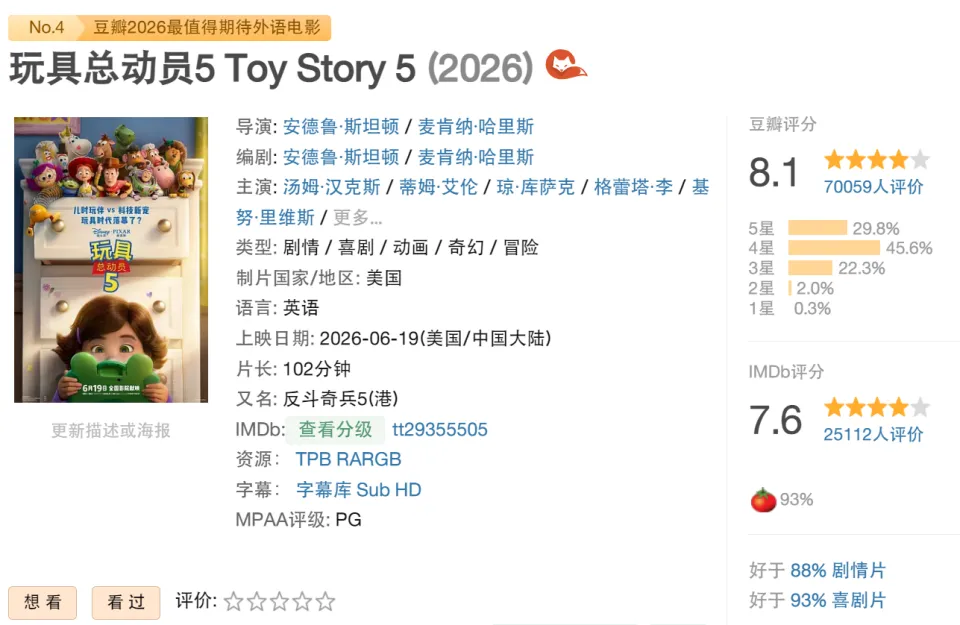Click the IMDb rating stars
960x625 pixels.
pyautogui.click(x=877, y=407)
